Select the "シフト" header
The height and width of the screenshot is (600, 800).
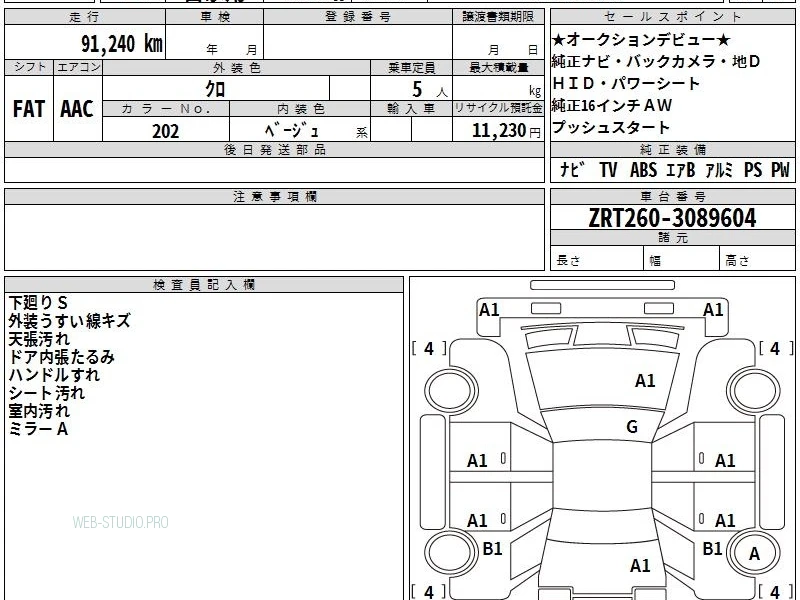pos(30,67)
